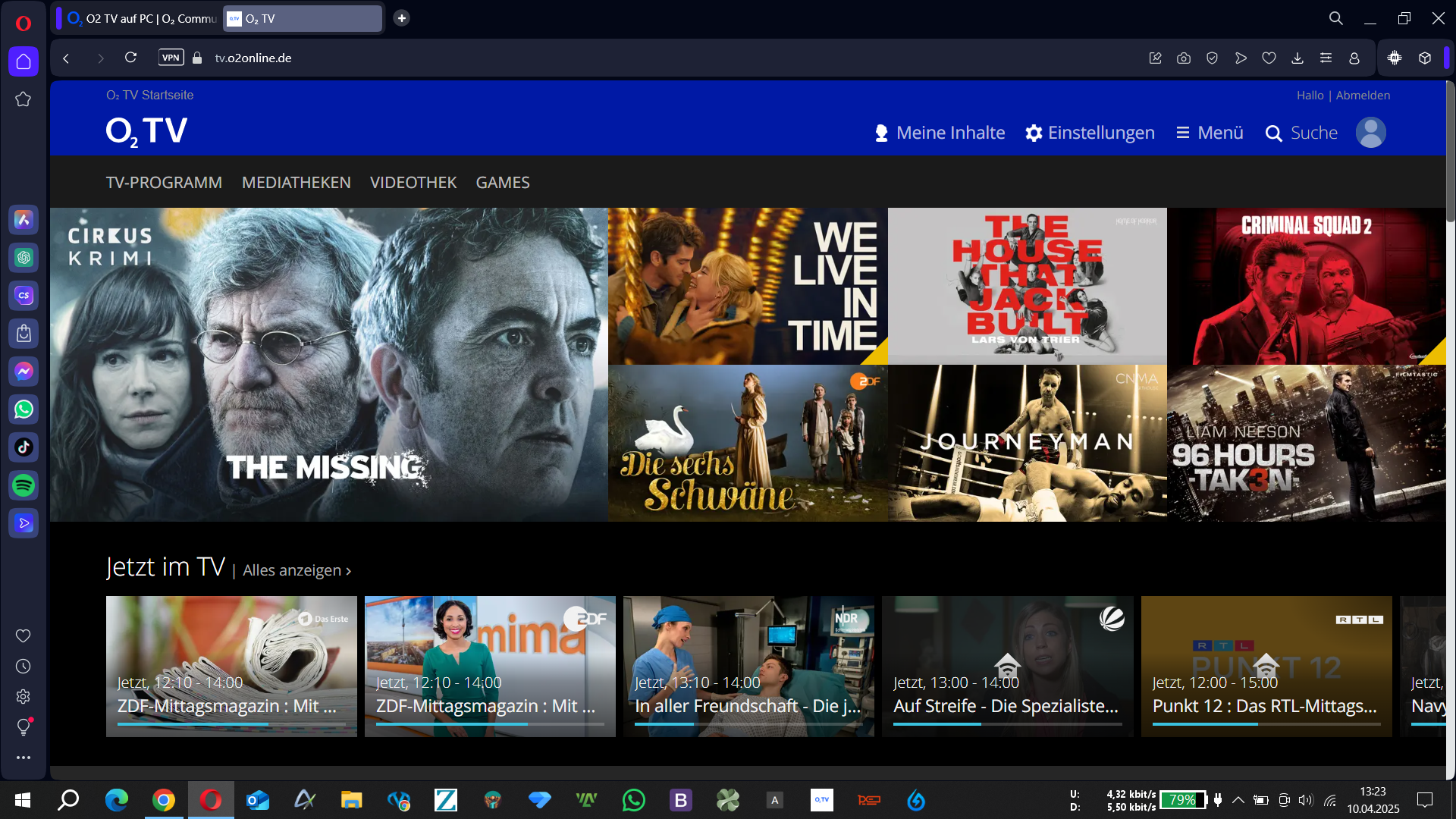The width and height of the screenshot is (1456, 819).
Task: Open ad blocker shield icon
Action: 1212,58
